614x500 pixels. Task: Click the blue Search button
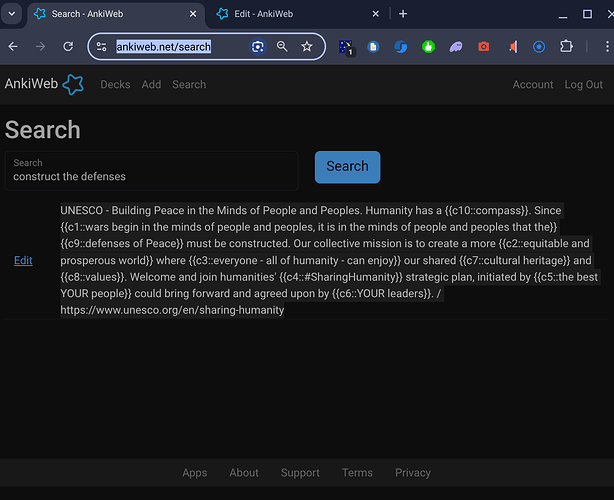pos(347,167)
